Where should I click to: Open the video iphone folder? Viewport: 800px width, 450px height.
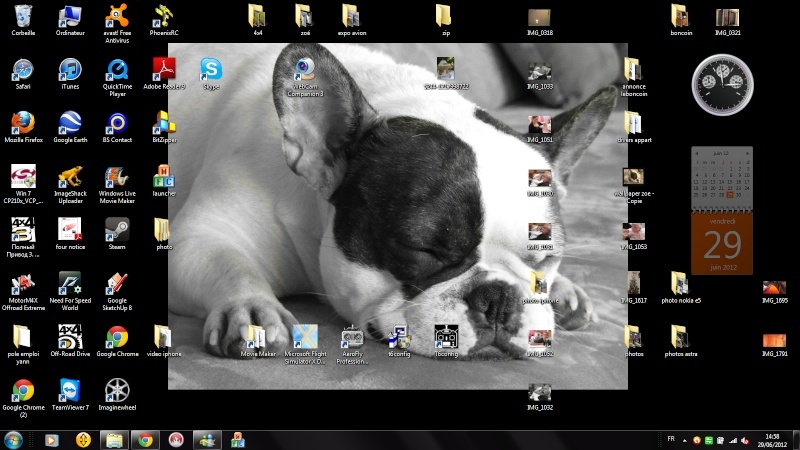pos(164,340)
